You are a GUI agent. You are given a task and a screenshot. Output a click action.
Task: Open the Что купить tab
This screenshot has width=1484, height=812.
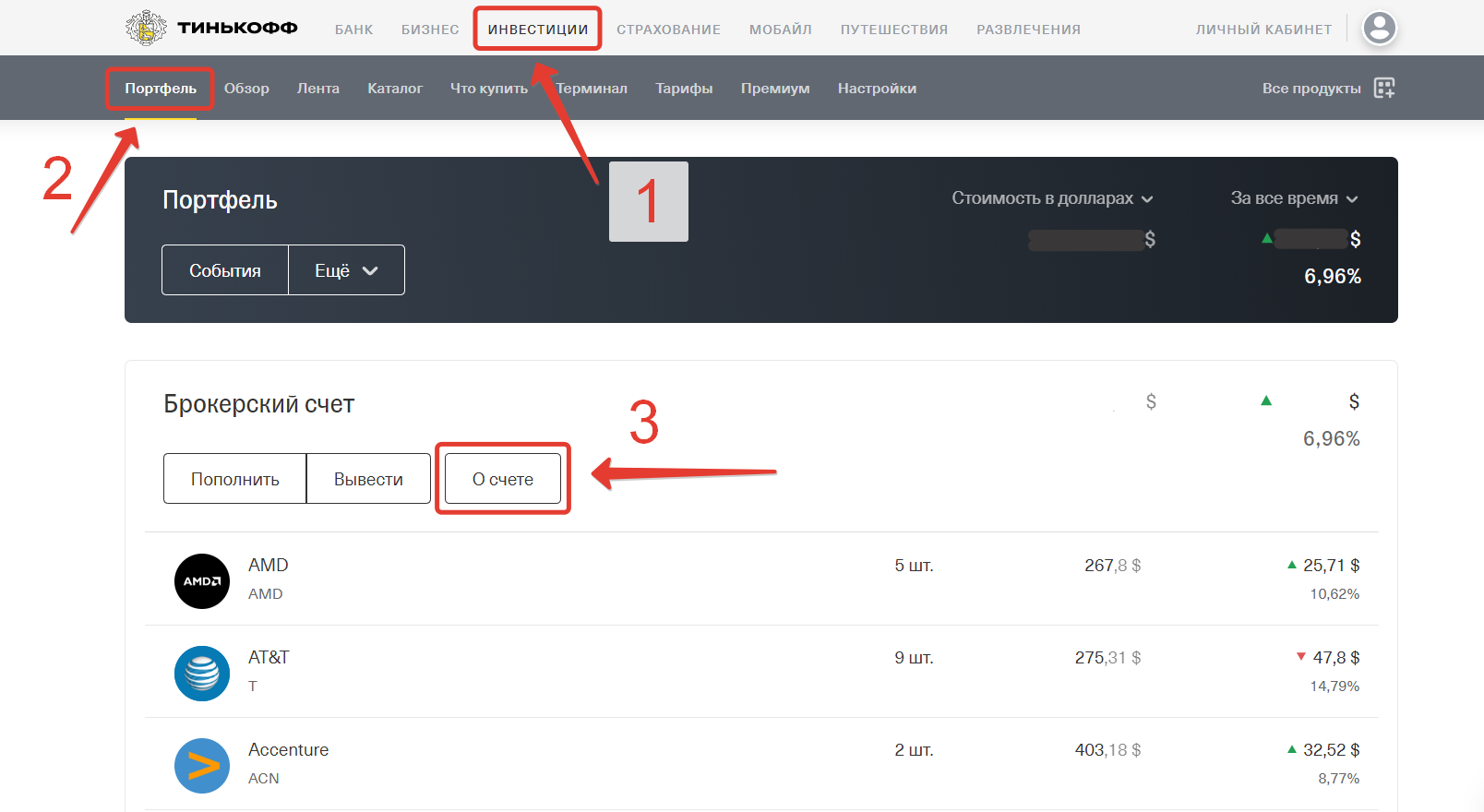(x=489, y=89)
